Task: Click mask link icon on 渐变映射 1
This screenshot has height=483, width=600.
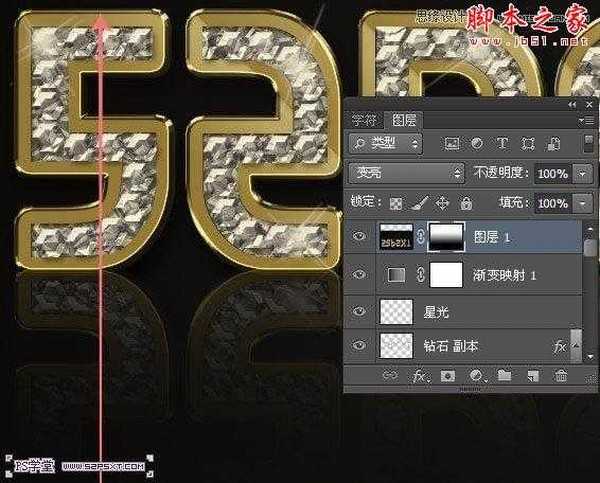Action: pyautogui.click(x=421, y=275)
